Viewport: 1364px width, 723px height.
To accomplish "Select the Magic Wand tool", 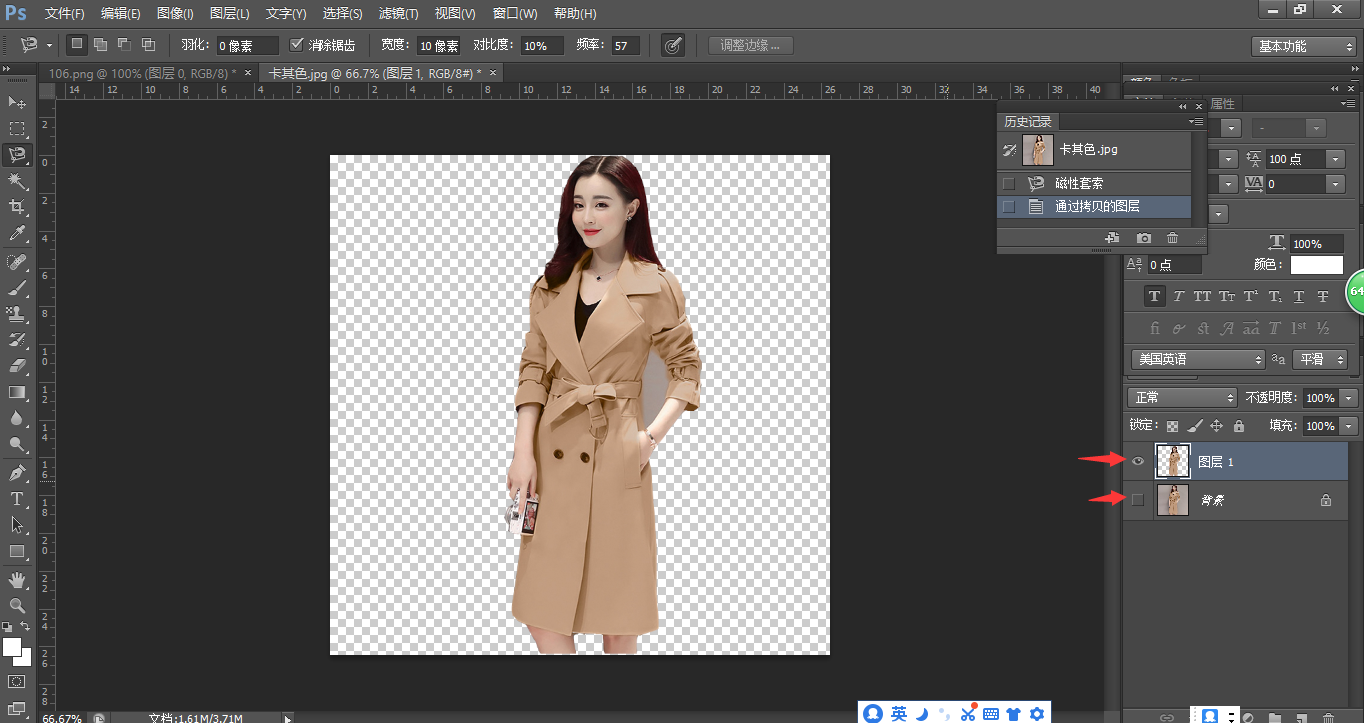I will point(17,181).
